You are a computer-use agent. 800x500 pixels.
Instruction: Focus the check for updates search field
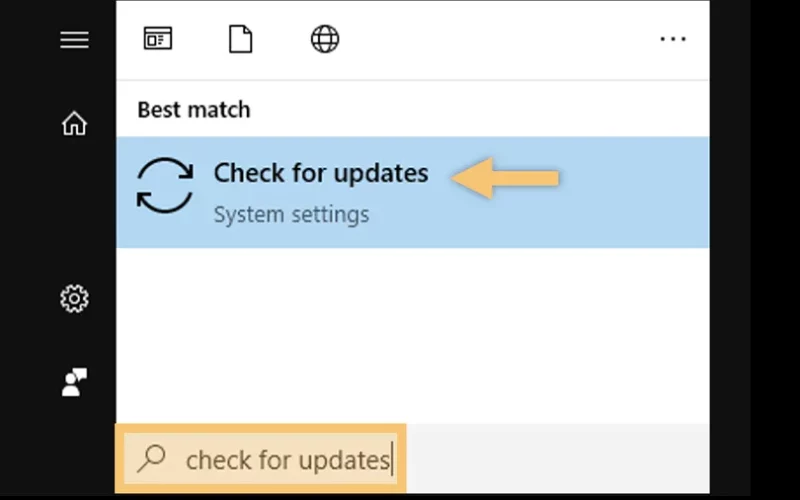coord(261,458)
